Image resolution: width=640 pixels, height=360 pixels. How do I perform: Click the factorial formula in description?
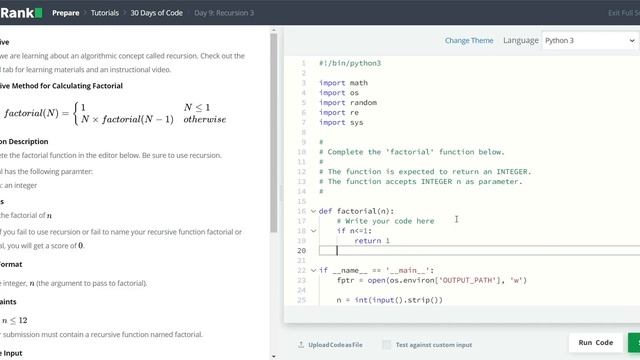coord(115,113)
